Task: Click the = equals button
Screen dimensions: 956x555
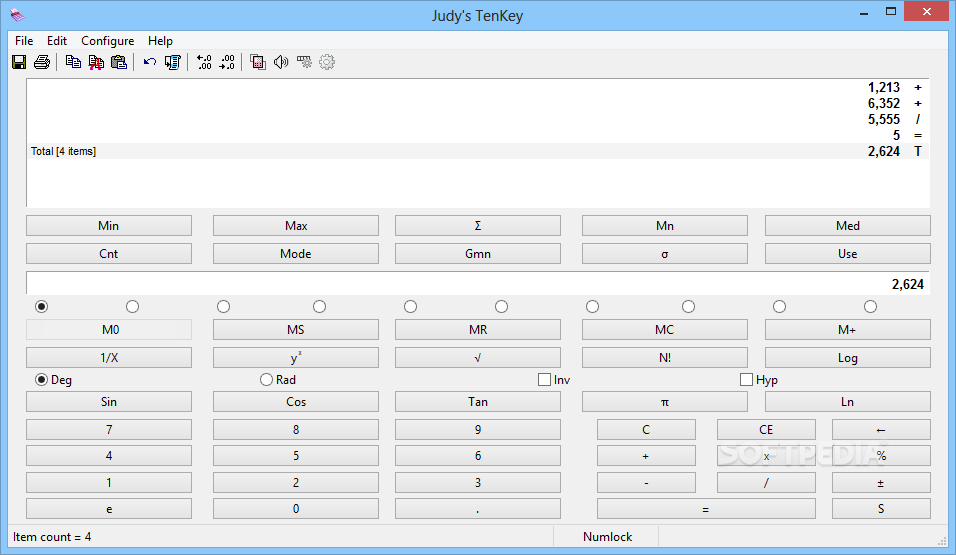Action: pyautogui.click(x=706, y=509)
